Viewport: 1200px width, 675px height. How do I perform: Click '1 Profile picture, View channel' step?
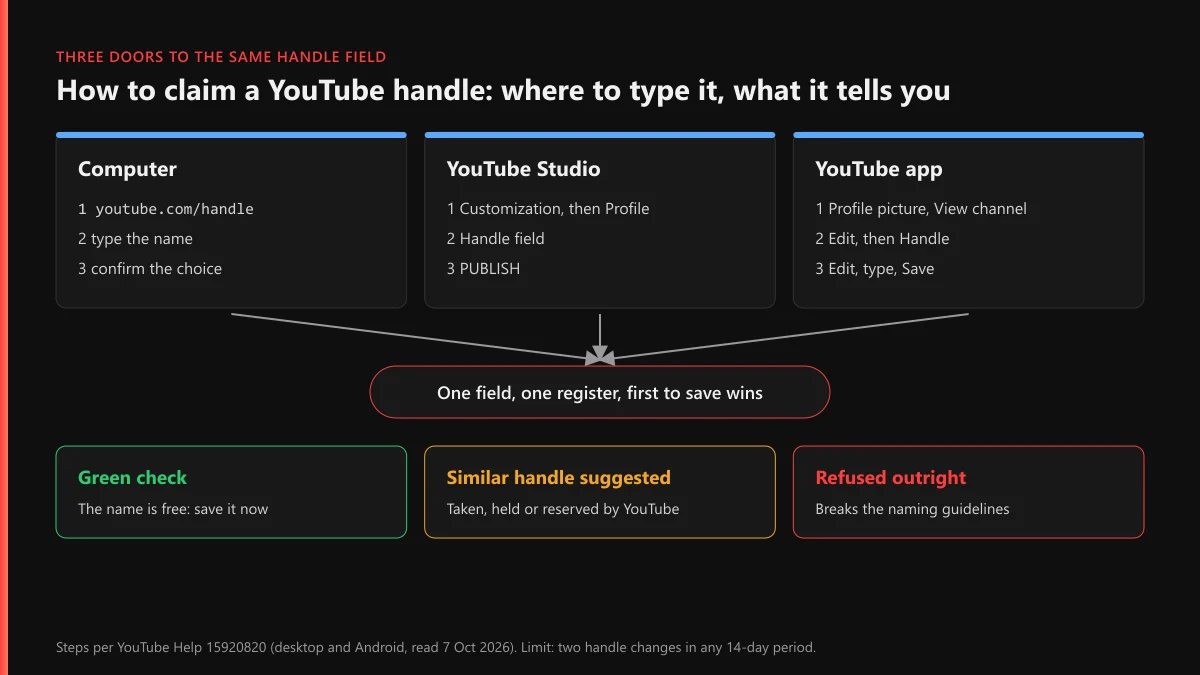tap(921, 209)
